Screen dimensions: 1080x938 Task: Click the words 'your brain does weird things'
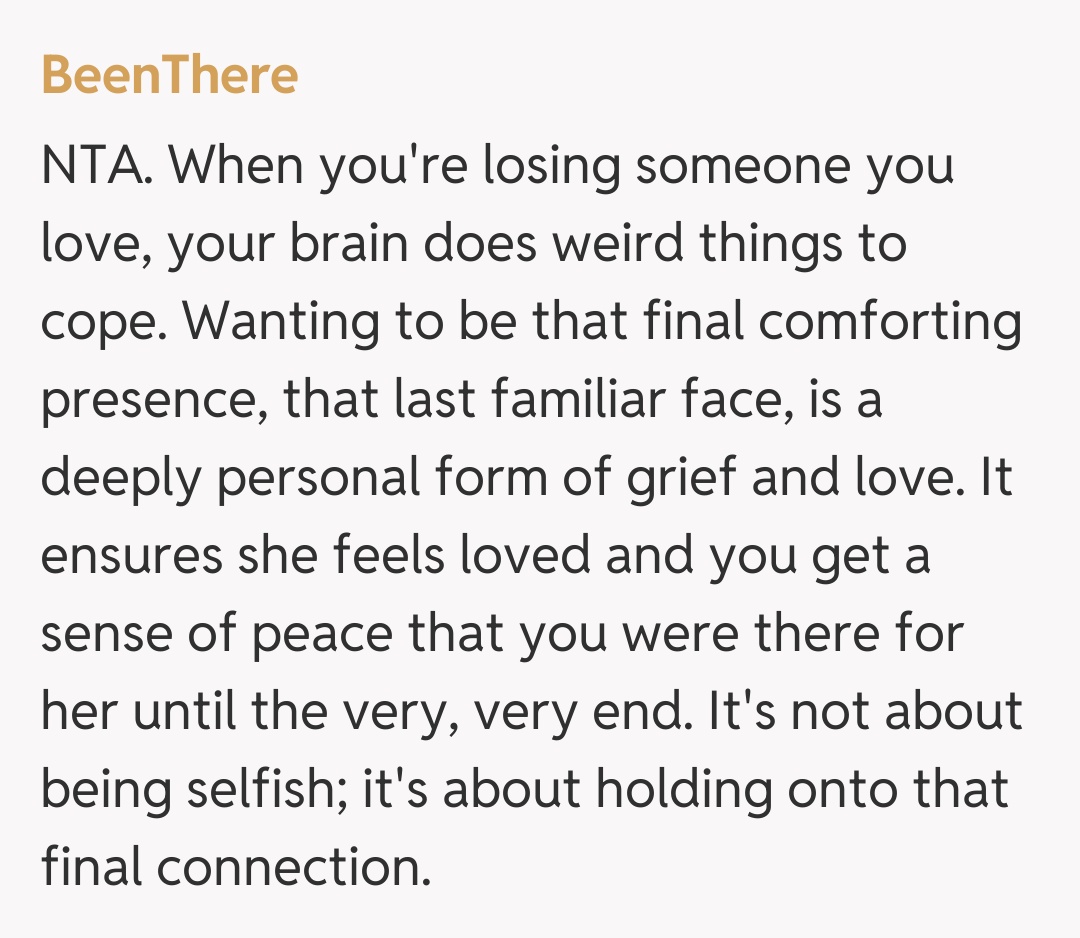click(505, 244)
